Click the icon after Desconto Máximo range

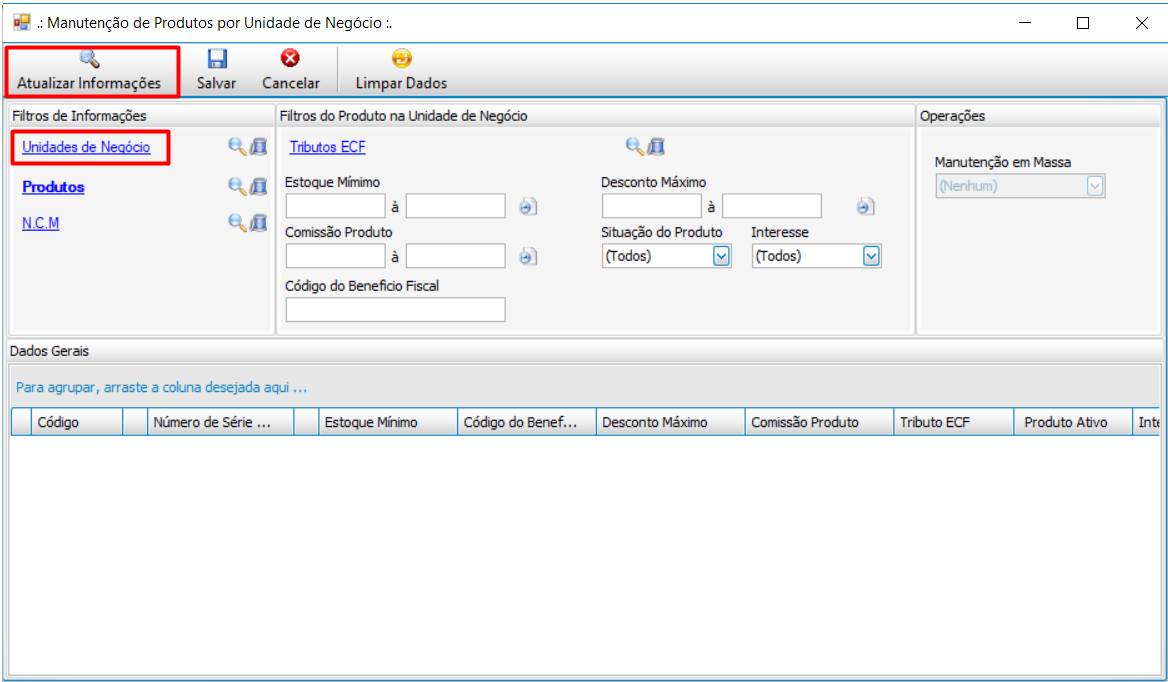(x=865, y=207)
